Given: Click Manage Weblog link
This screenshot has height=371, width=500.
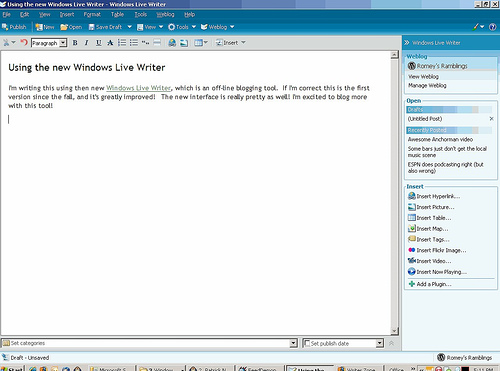Looking at the screenshot, I should pyautogui.click(x=427, y=86).
